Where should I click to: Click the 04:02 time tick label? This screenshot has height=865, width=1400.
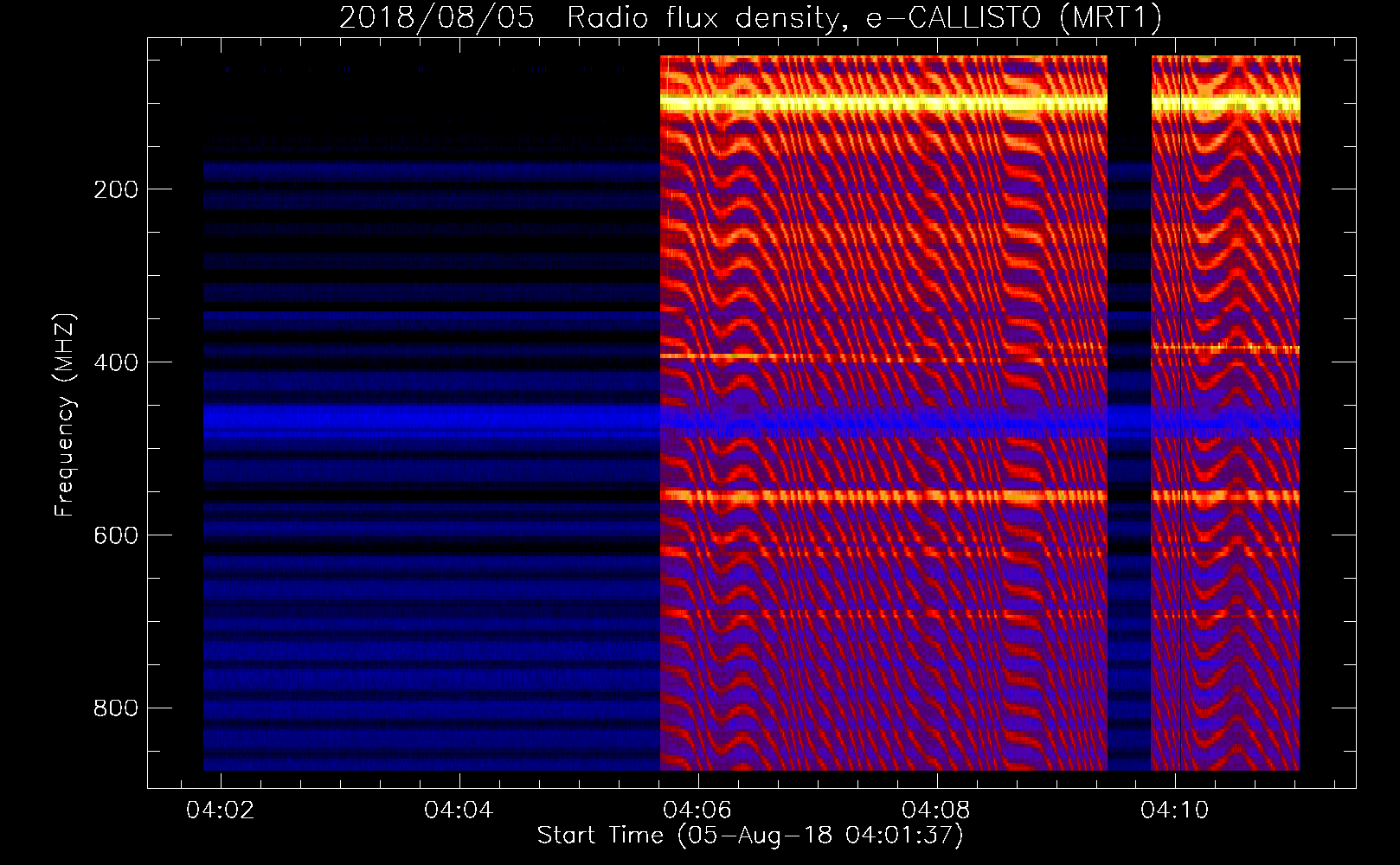pos(222,811)
